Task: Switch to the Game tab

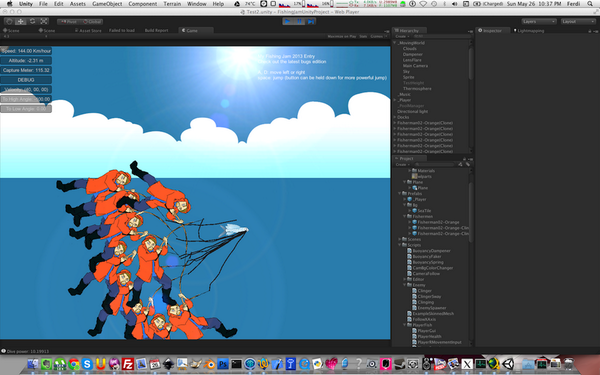Action: 196,30
